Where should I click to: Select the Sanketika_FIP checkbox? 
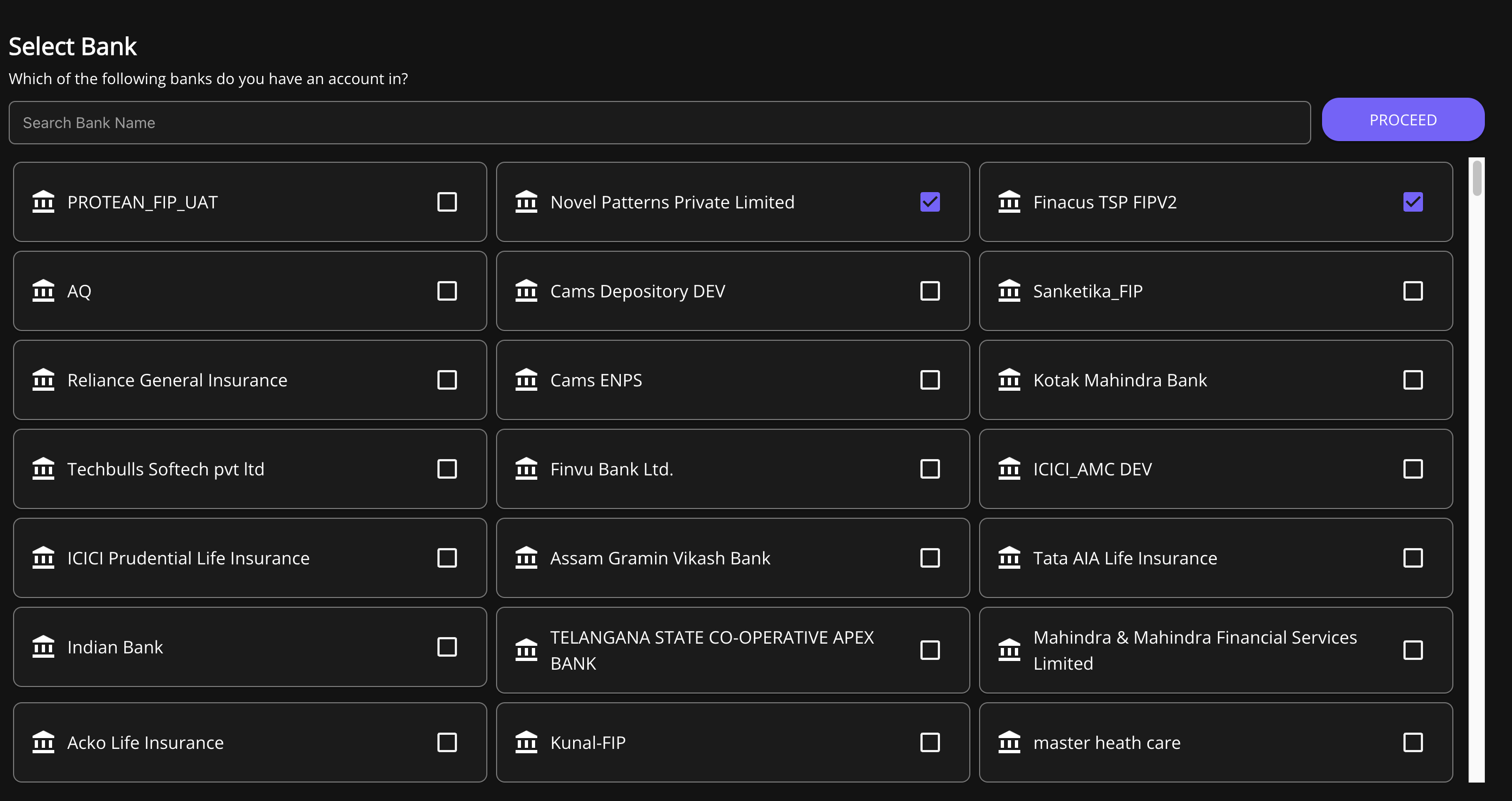[1413, 291]
